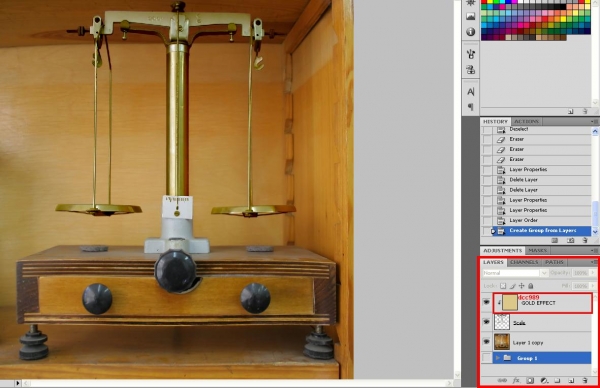Set history brush source at Deselect state

coord(487,130)
